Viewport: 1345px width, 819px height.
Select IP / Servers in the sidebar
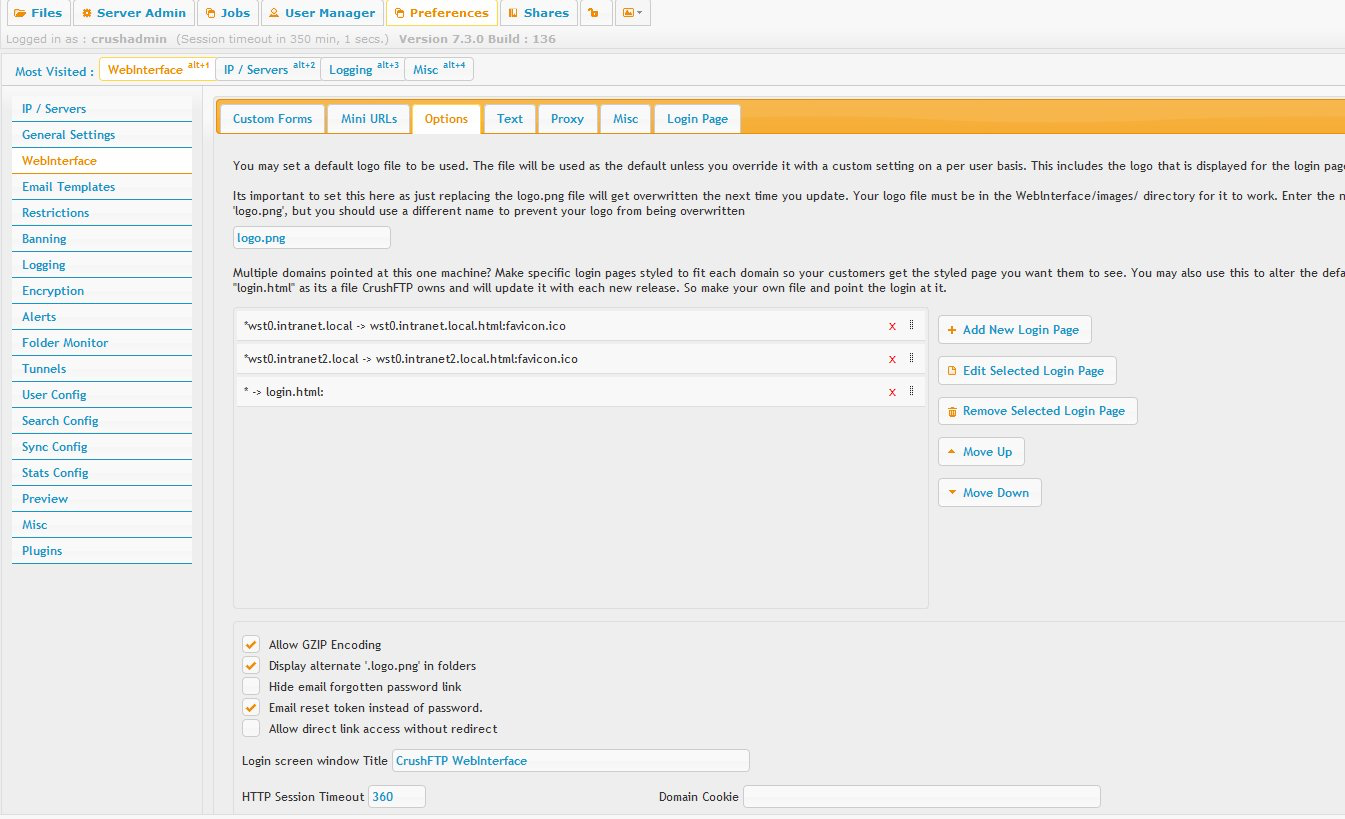pos(102,109)
